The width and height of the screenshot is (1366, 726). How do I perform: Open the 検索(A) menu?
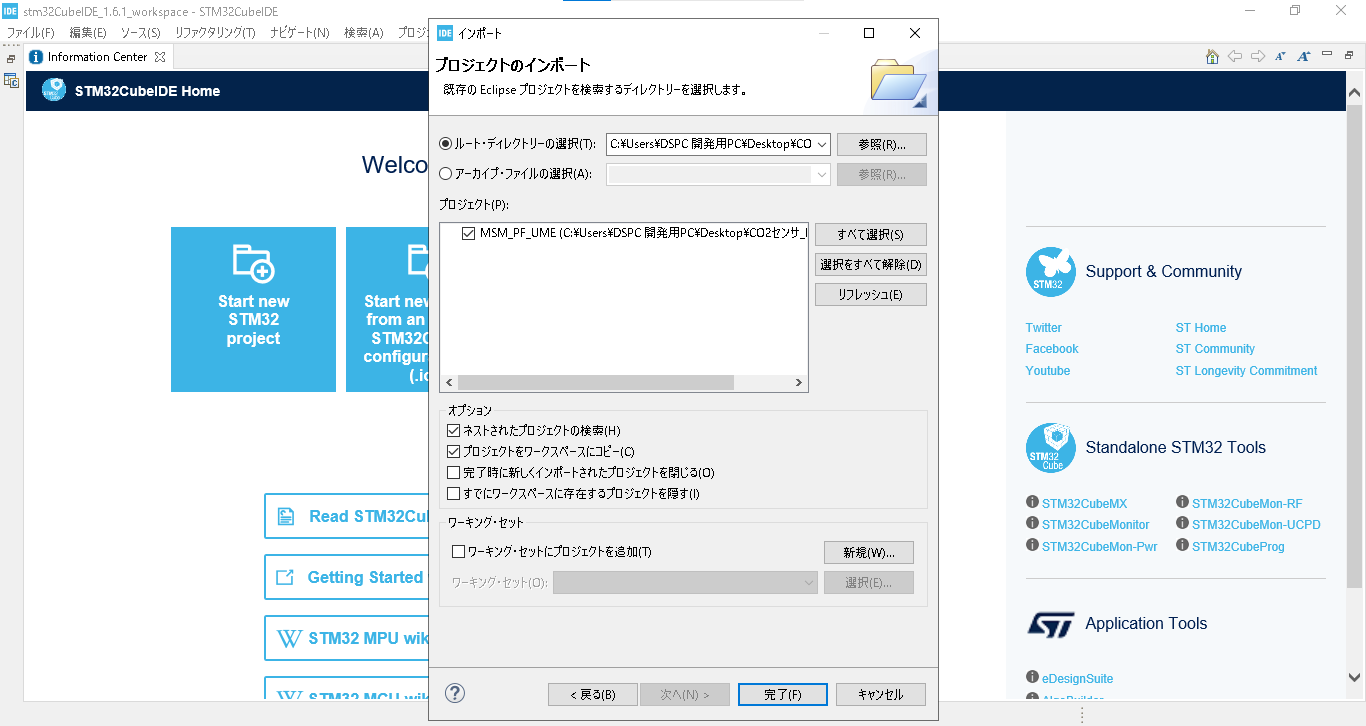pos(363,33)
